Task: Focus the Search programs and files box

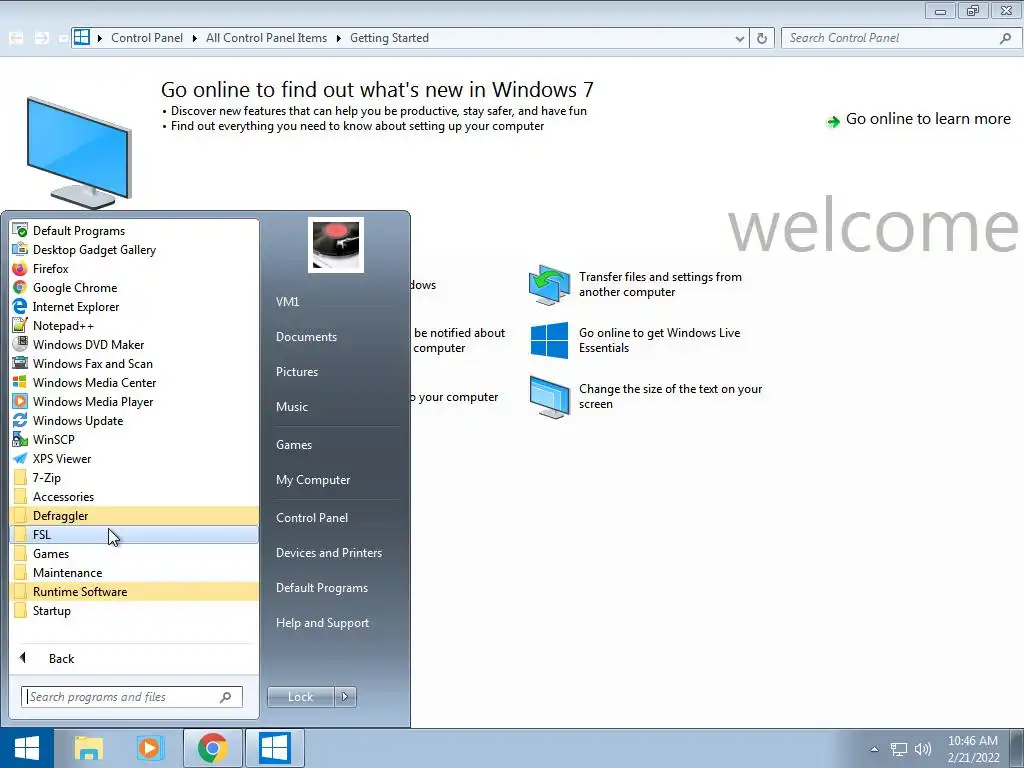Action: (132, 697)
